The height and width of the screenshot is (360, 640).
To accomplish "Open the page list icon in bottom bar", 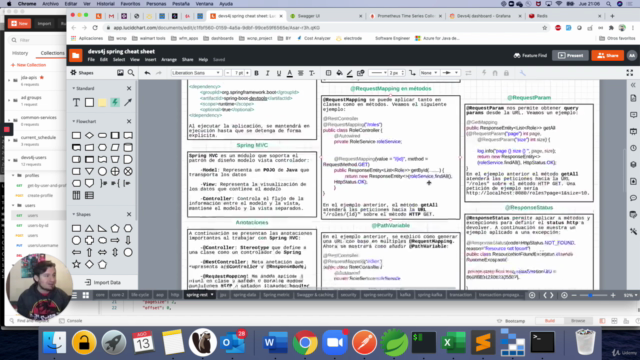I will coord(74,295).
